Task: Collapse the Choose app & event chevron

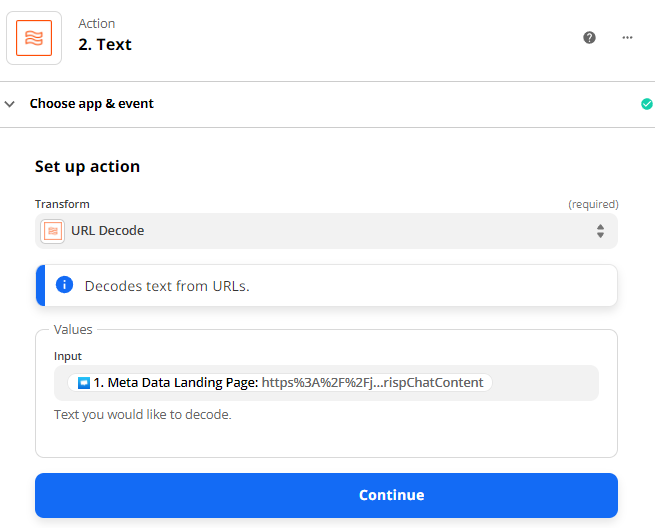Action: point(10,104)
